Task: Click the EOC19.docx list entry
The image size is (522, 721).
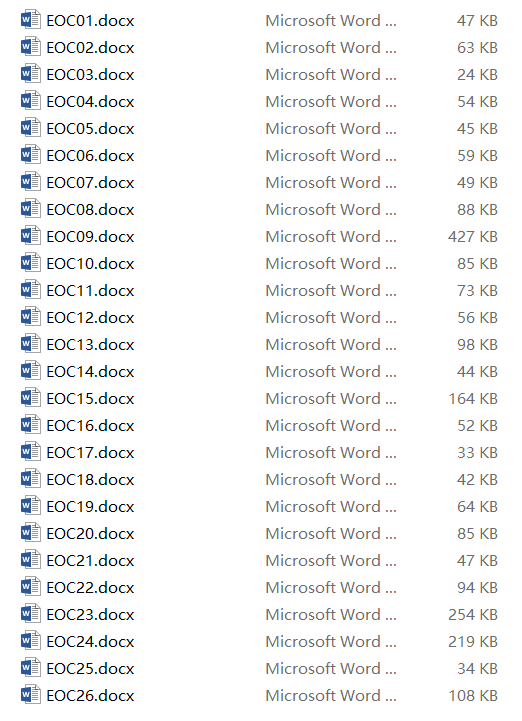Action: pos(91,507)
